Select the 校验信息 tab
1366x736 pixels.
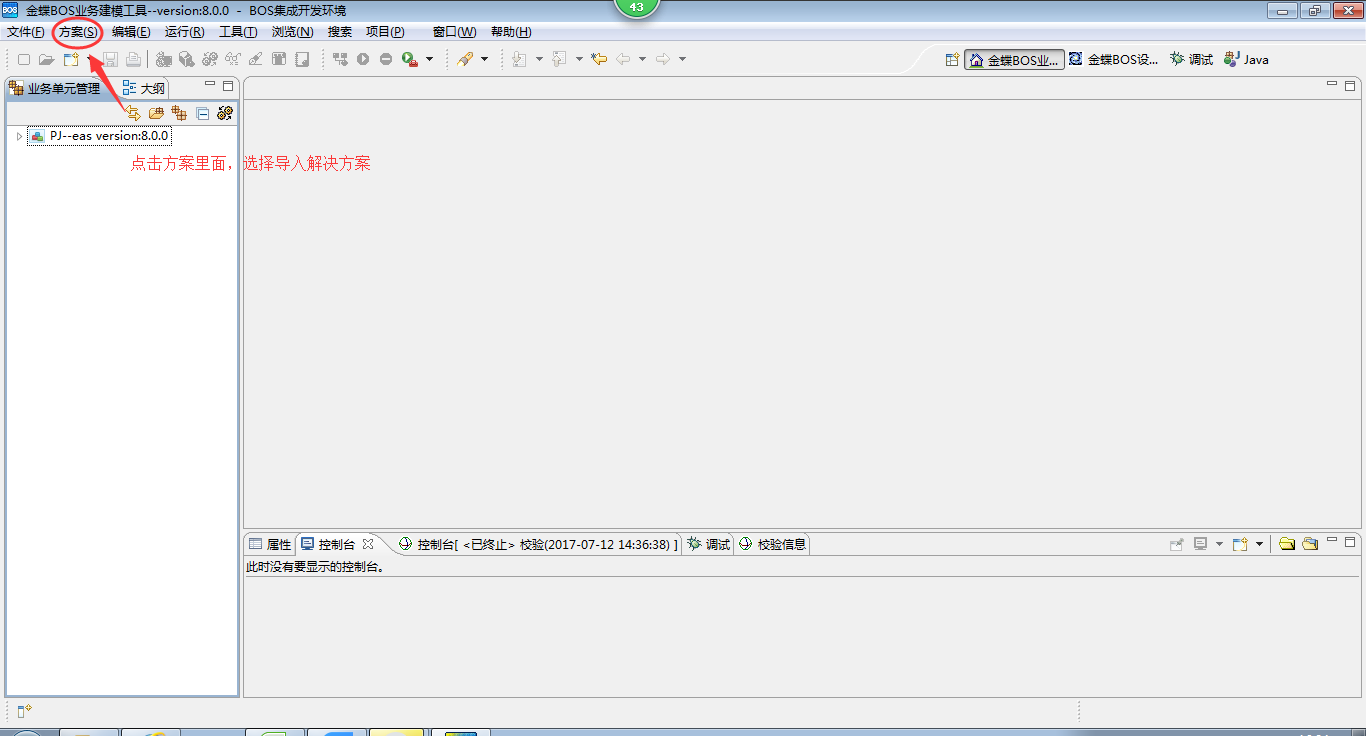[772, 544]
